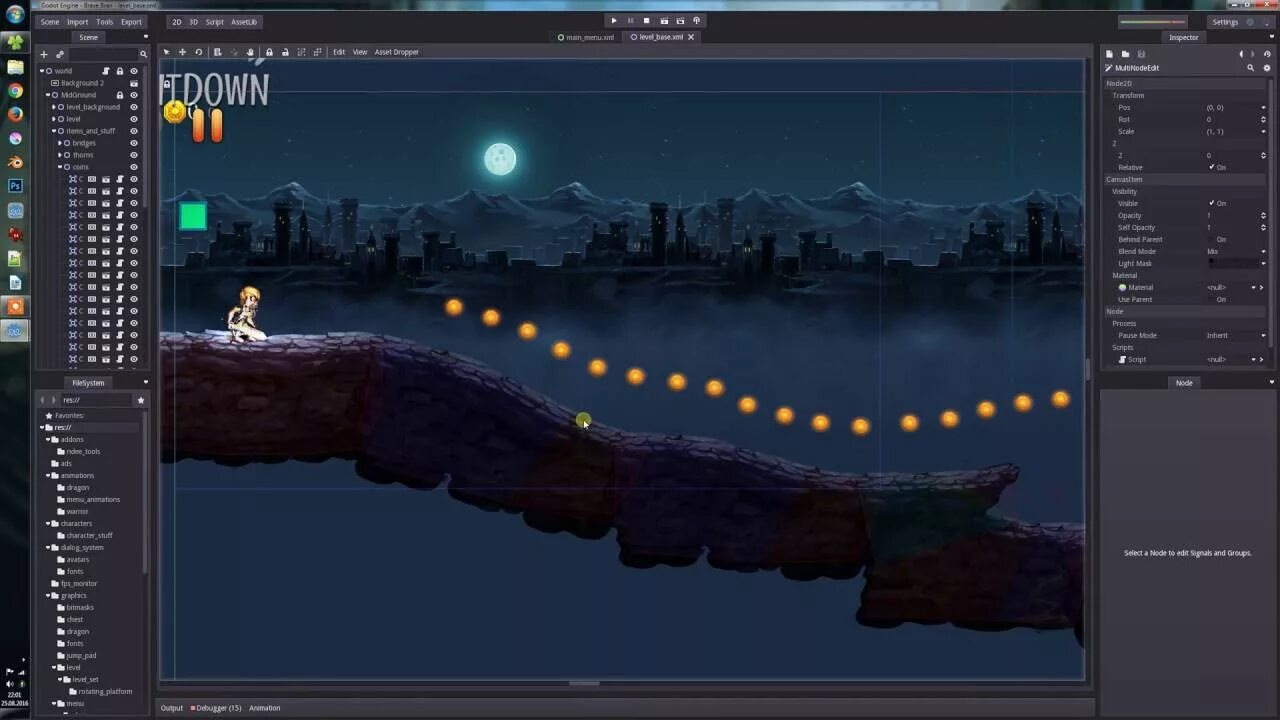This screenshot has width=1280, height=720.
Task: Open the Script resource dropdown
Action: (x=1253, y=359)
